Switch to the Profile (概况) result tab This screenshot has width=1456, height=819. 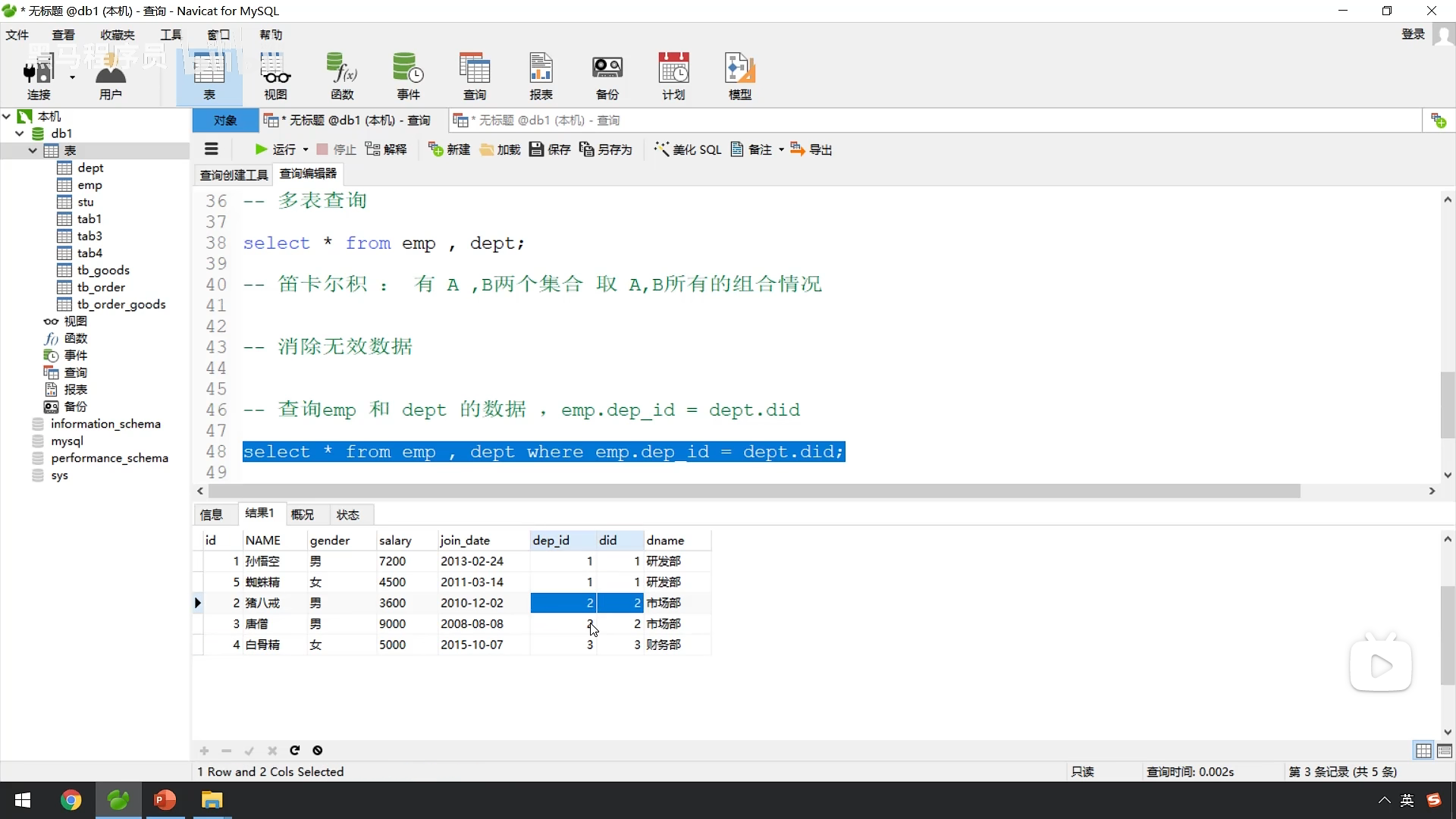click(303, 515)
